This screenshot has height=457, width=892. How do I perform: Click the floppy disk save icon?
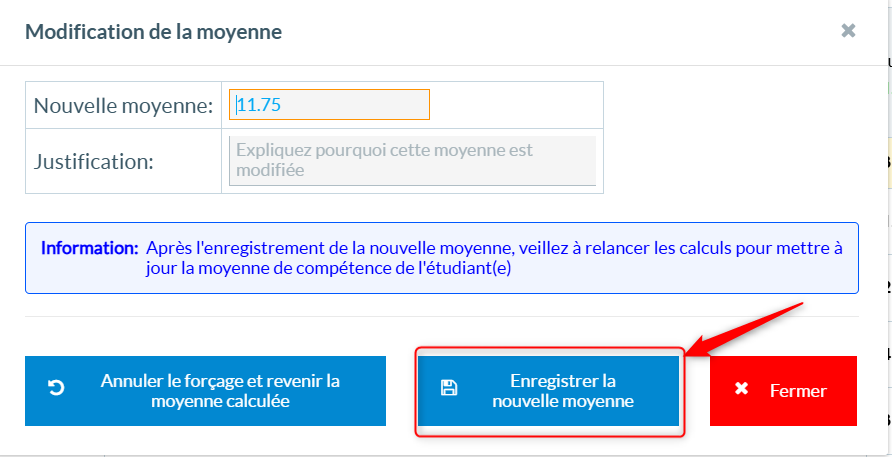(449, 388)
